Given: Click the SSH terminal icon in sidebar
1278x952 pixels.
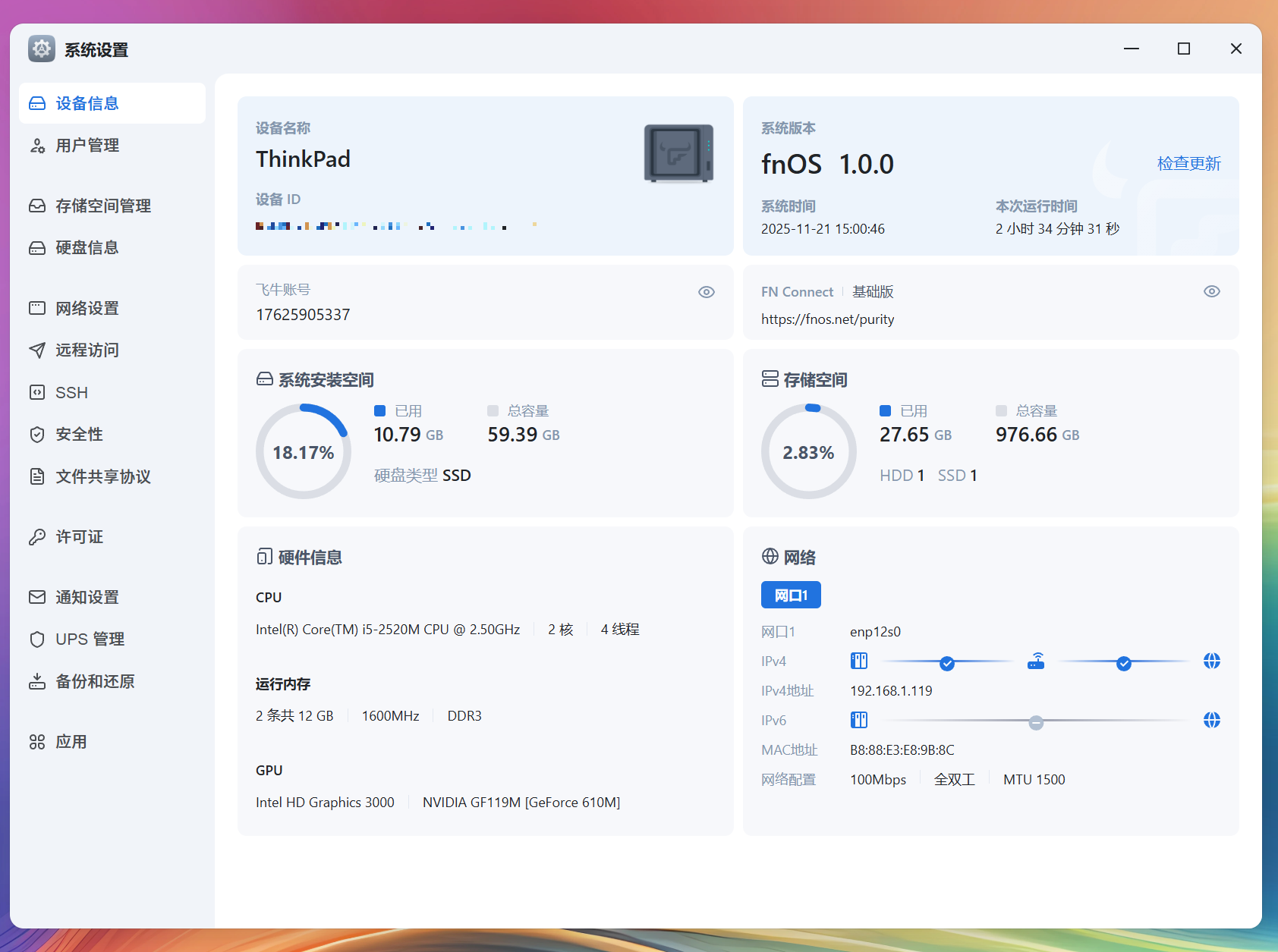Looking at the screenshot, I should click(x=37, y=392).
